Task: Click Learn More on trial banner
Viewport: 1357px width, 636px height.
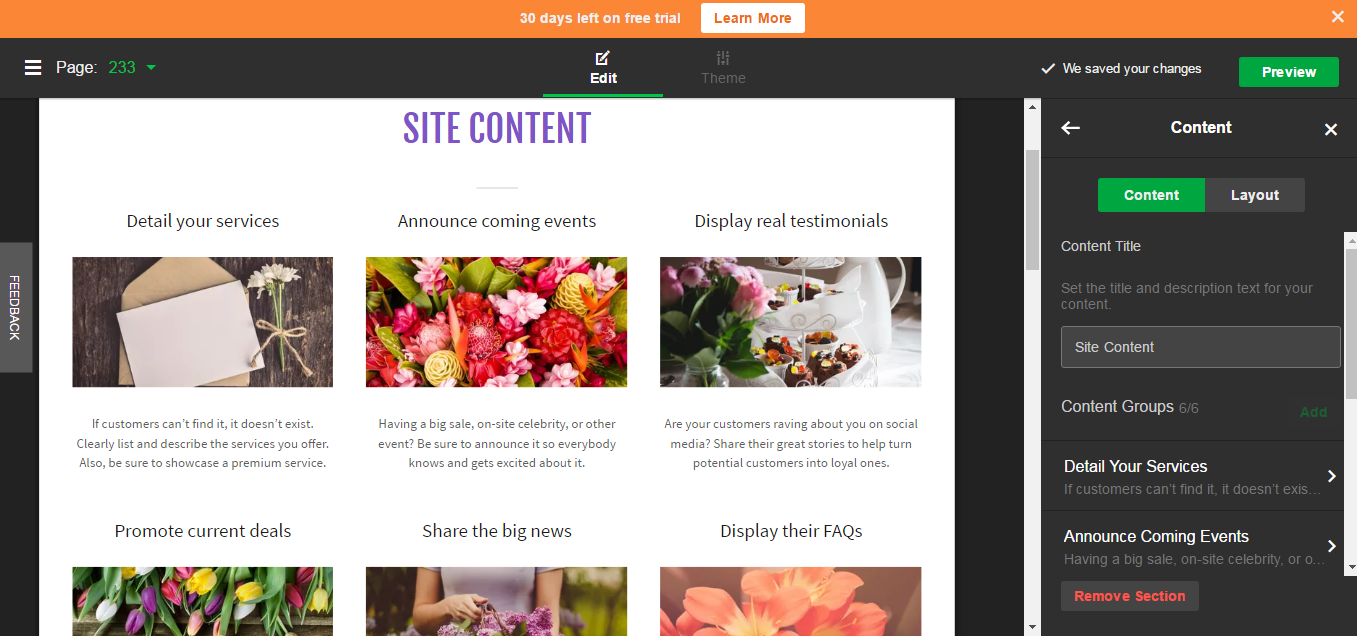Action: click(753, 18)
